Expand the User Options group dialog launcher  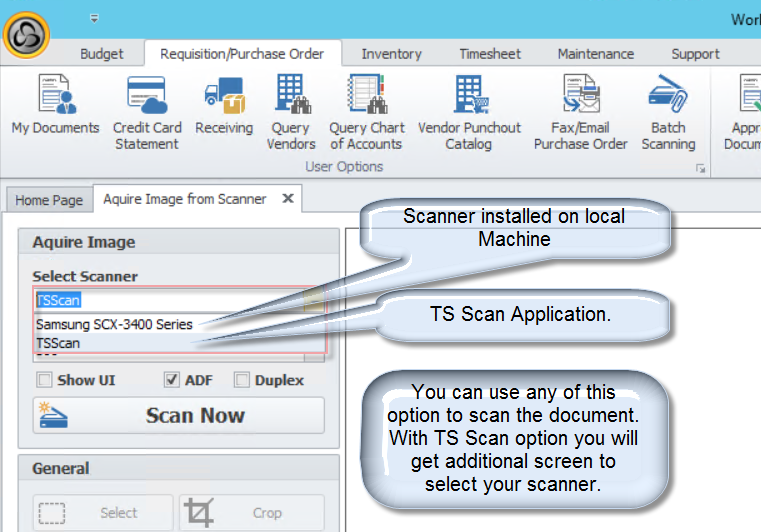[x=700, y=170]
